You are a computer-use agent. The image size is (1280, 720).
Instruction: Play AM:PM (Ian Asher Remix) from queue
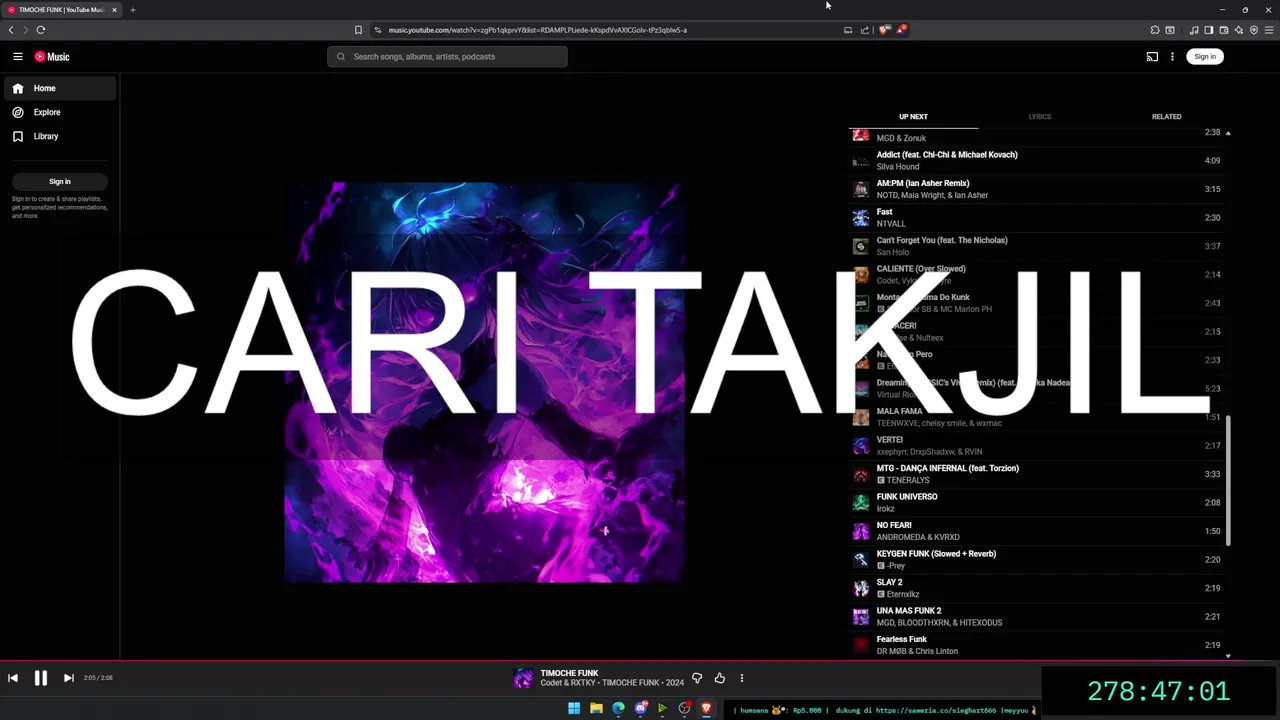[x=1035, y=189]
